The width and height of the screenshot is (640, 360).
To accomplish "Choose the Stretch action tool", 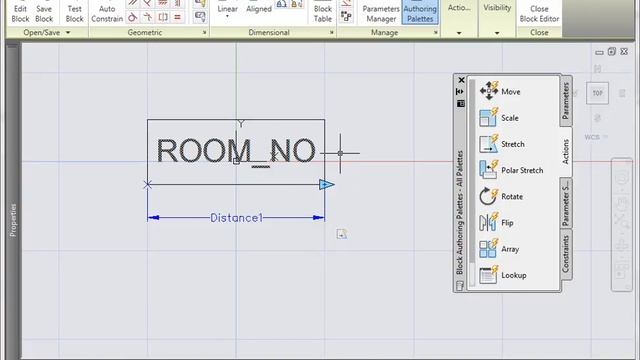I will coord(502,144).
